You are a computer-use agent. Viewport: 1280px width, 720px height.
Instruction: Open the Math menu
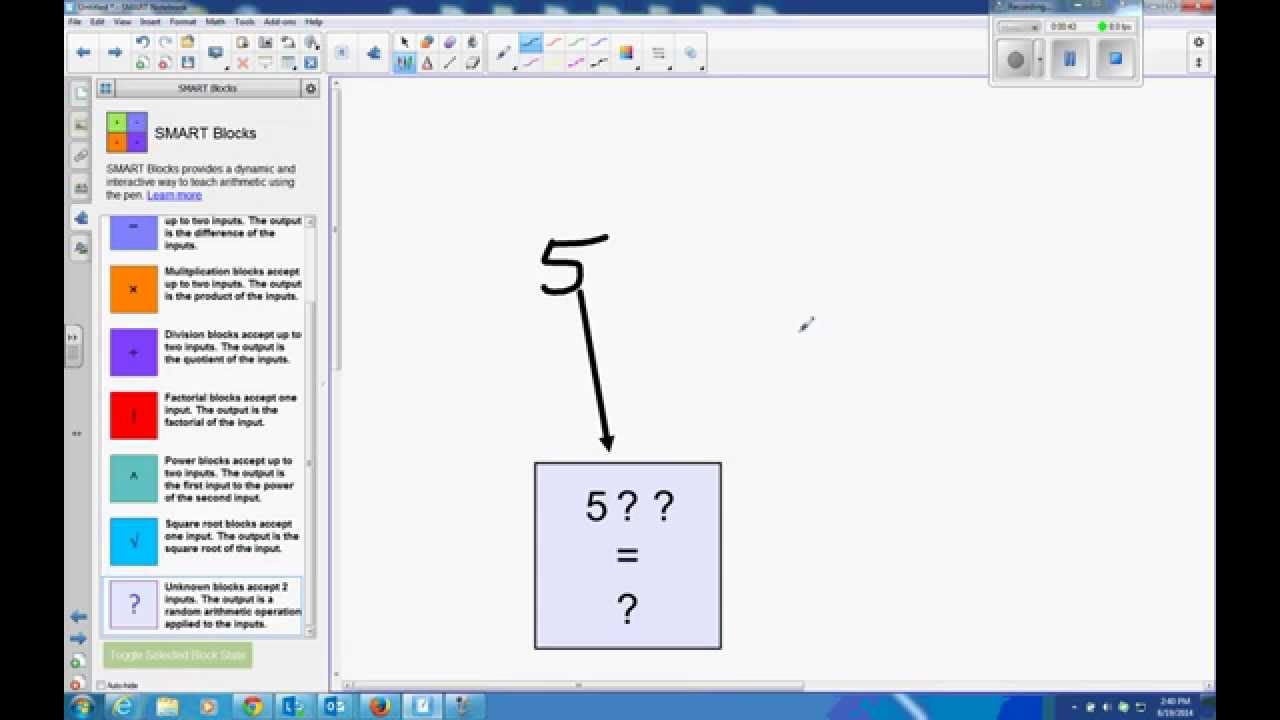click(x=215, y=21)
